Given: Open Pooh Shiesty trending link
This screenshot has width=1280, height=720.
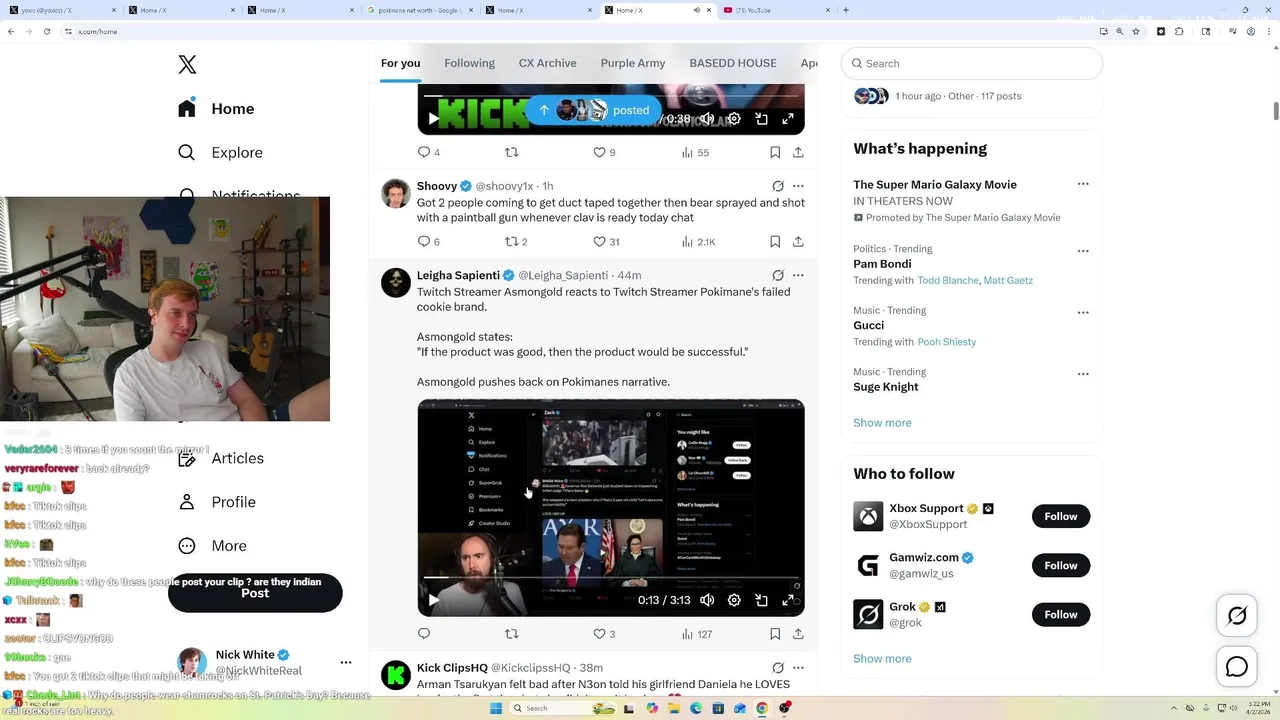Looking at the screenshot, I should (947, 342).
